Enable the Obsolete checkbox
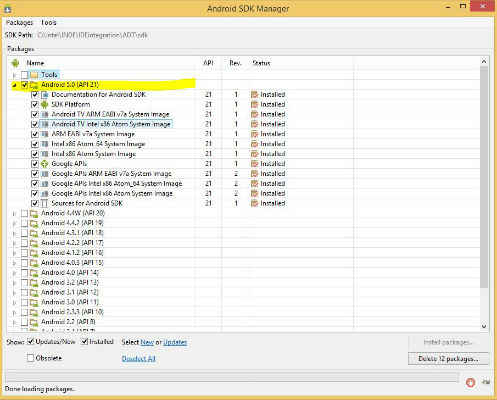 (x=30, y=358)
